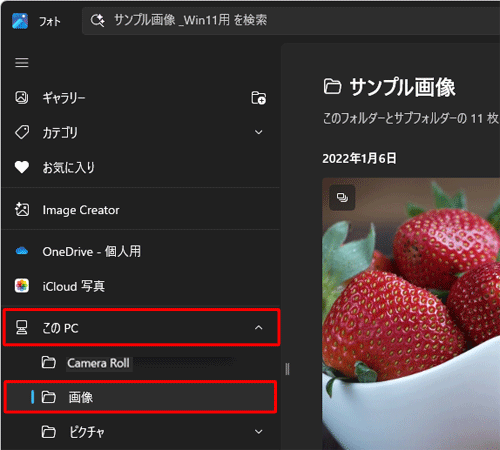Click the sidebar divider handle
The width and height of the screenshot is (500, 450).
(x=287, y=369)
